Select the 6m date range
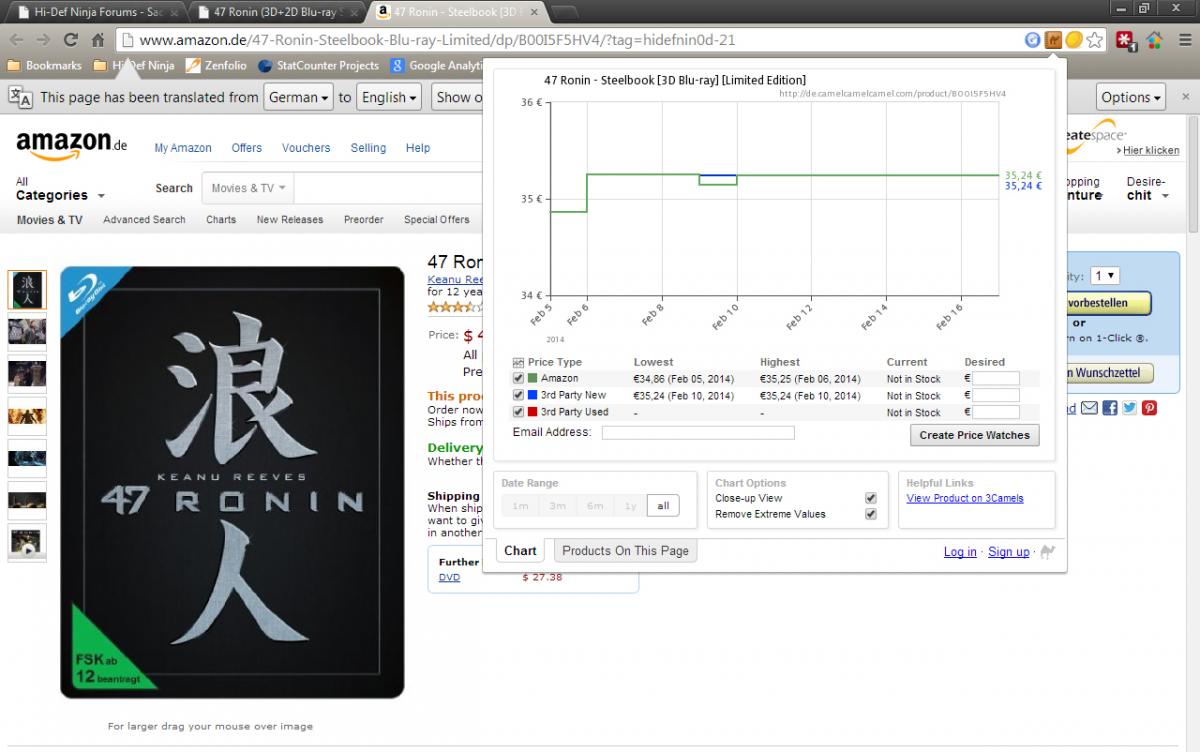Viewport: 1200px width, 752px height. tap(595, 506)
